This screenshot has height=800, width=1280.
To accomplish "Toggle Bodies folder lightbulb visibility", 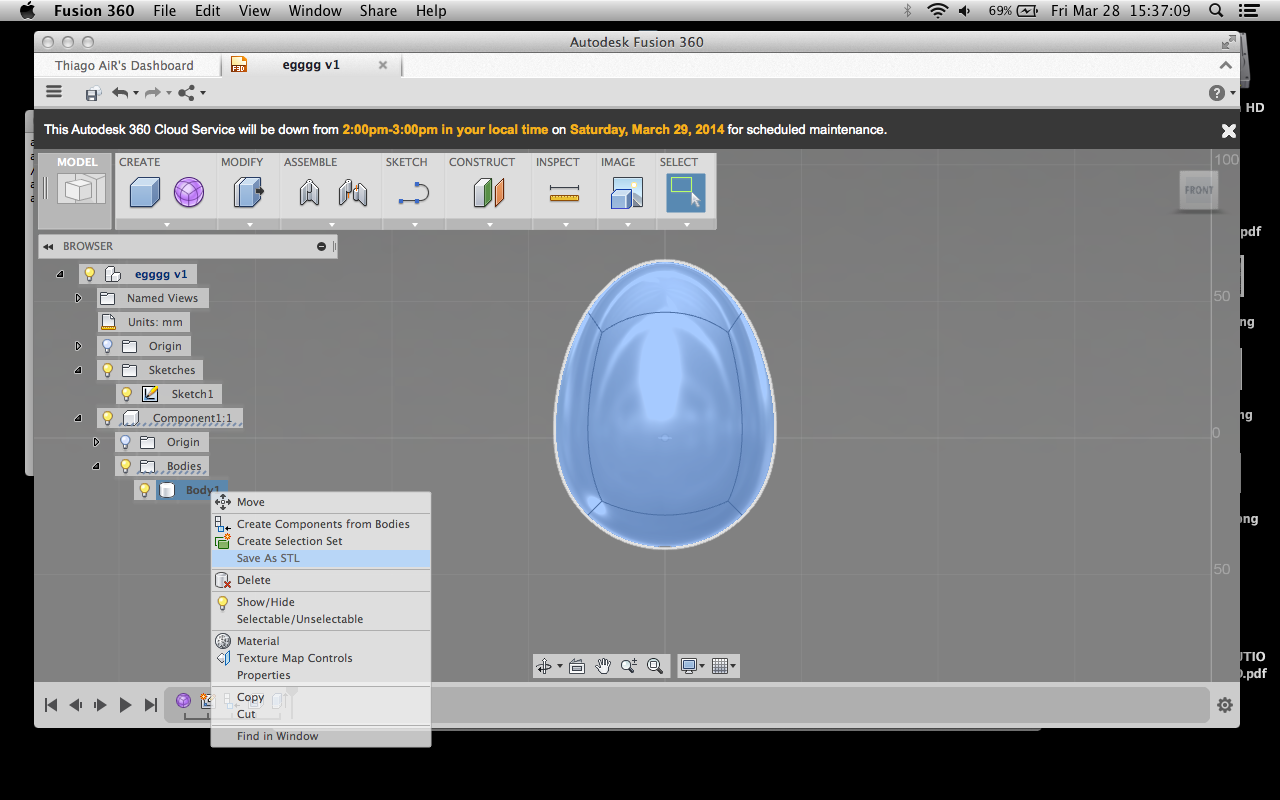I will point(125,466).
